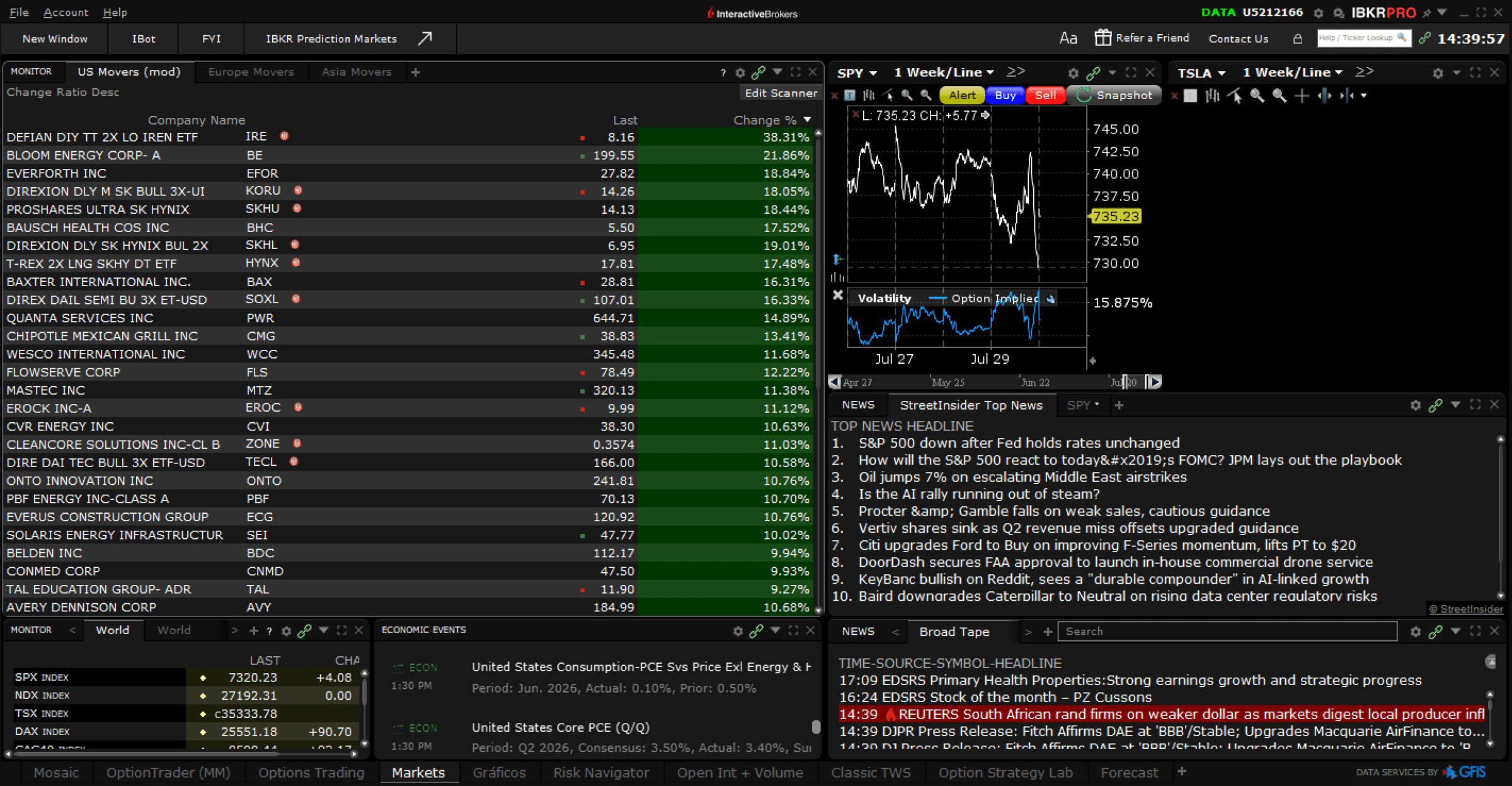The image size is (1512, 786).
Task: Add a new tab in US Movers monitor
Action: coord(416,72)
